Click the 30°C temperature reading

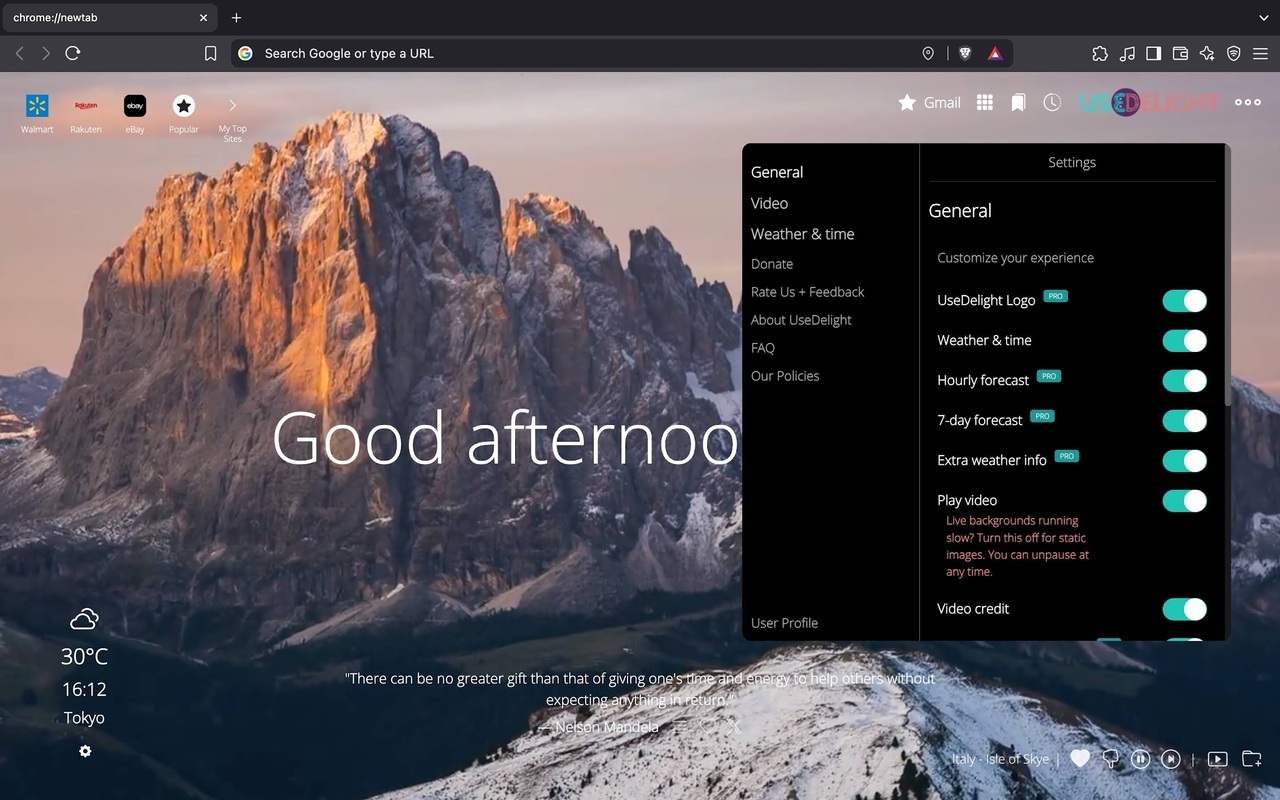84,656
